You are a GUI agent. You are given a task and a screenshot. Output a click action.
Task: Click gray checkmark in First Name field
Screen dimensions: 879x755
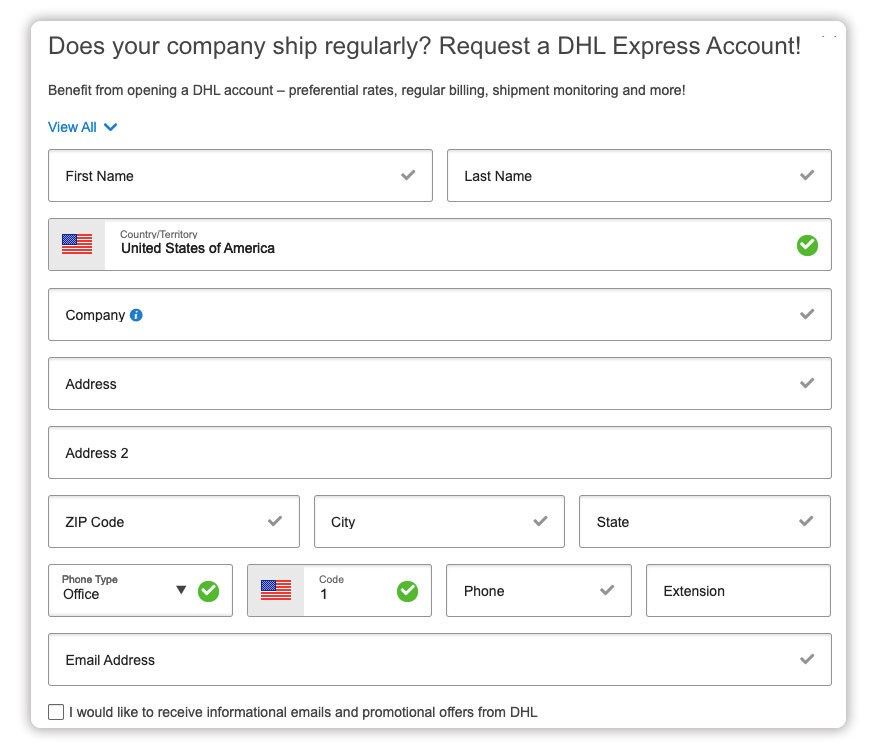tap(408, 175)
